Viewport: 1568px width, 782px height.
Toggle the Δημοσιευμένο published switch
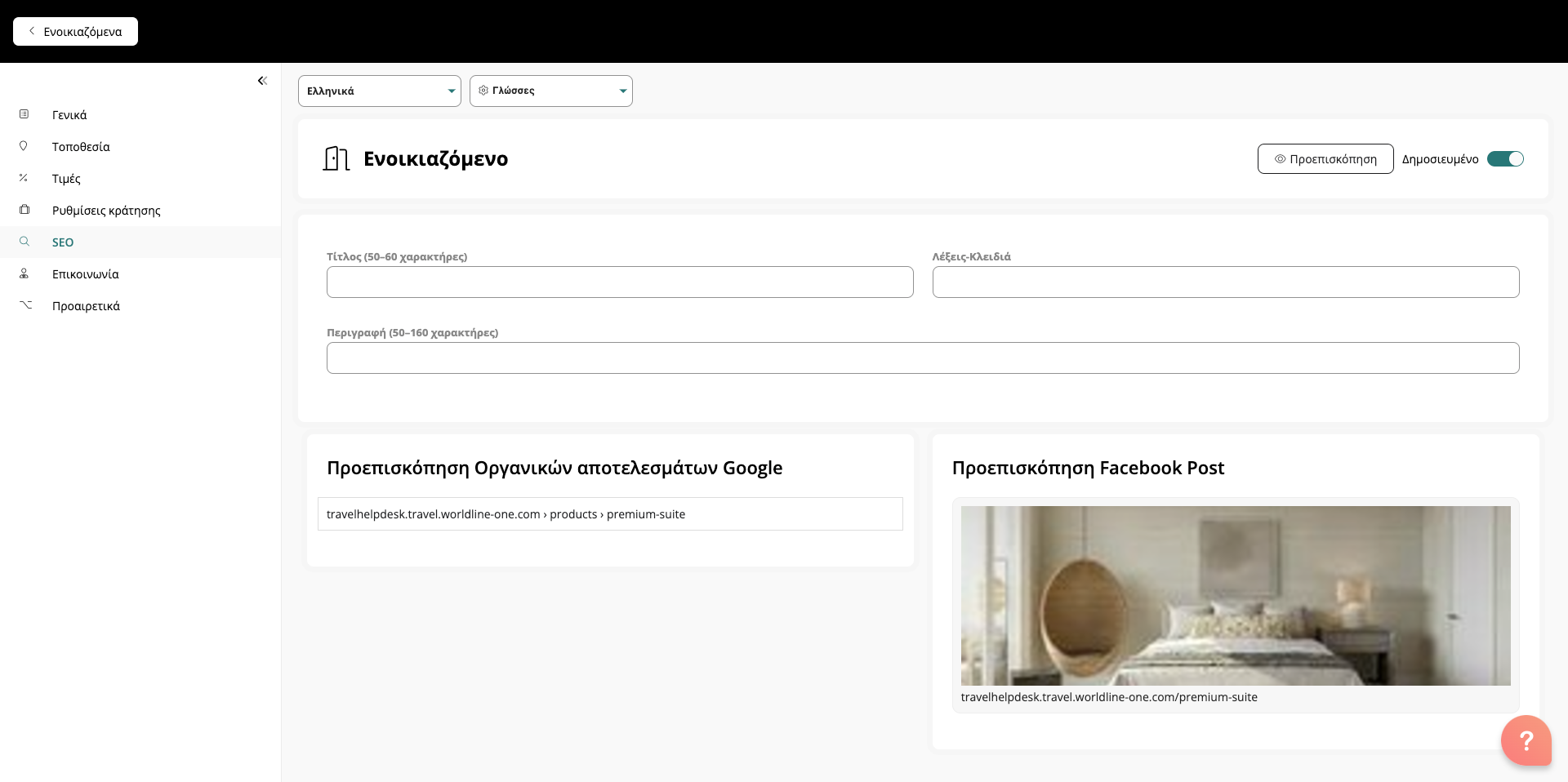[x=1504, y=159]
